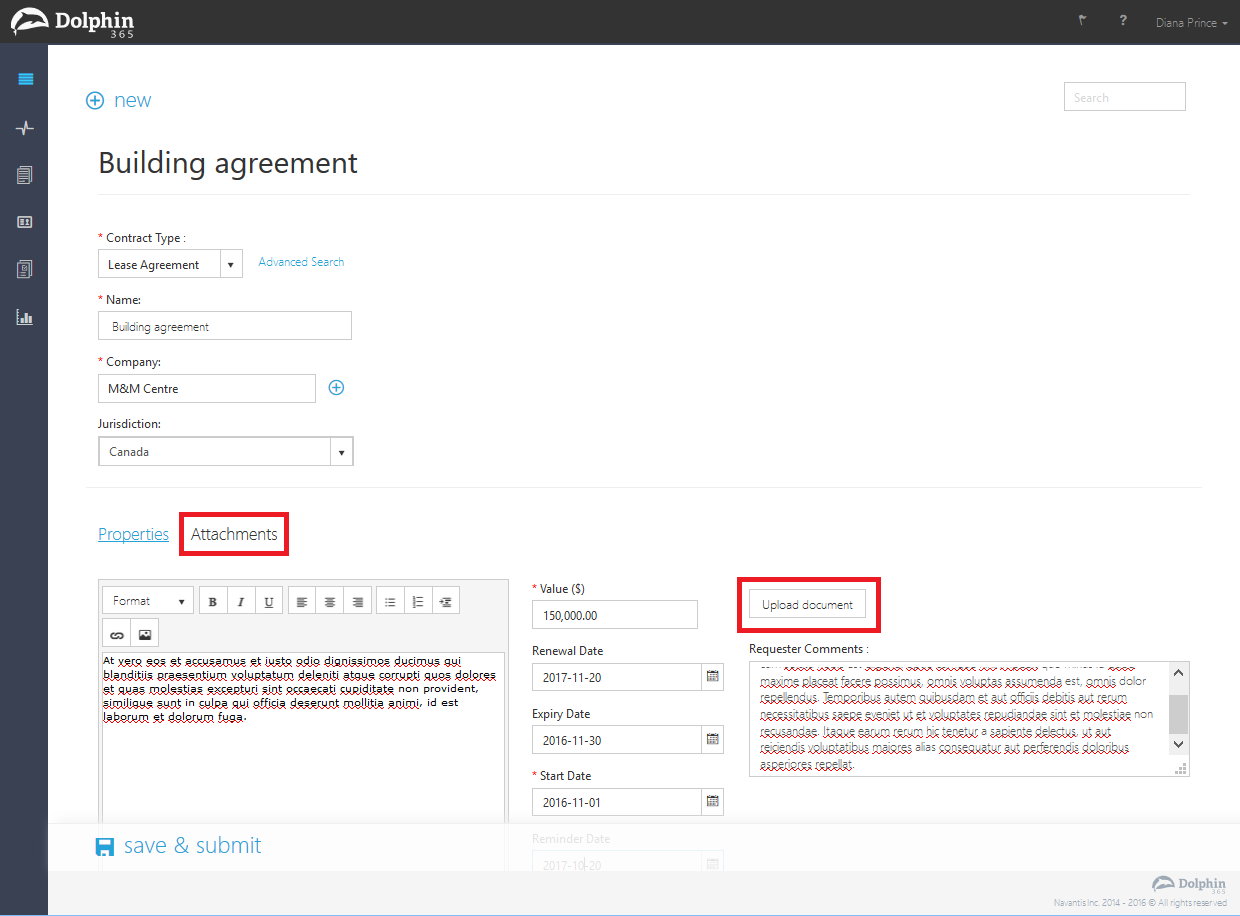Click the Requester Comments resize handle

click(x=1181, y=768)
